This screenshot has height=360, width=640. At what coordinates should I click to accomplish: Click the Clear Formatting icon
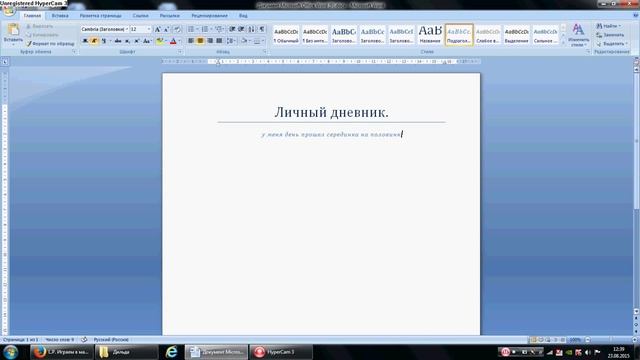178,29
